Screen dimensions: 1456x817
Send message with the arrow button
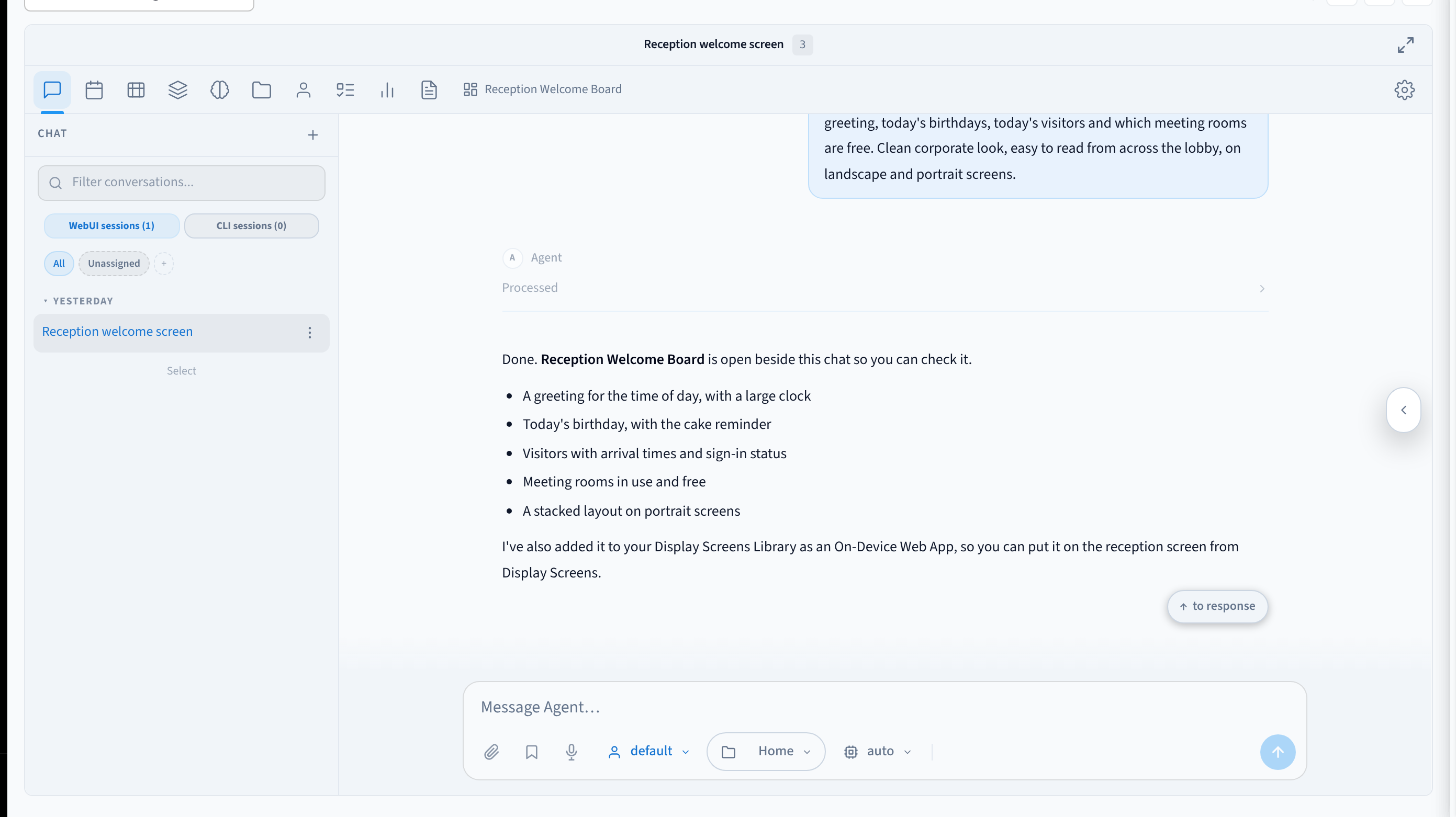click(1278, 752)
